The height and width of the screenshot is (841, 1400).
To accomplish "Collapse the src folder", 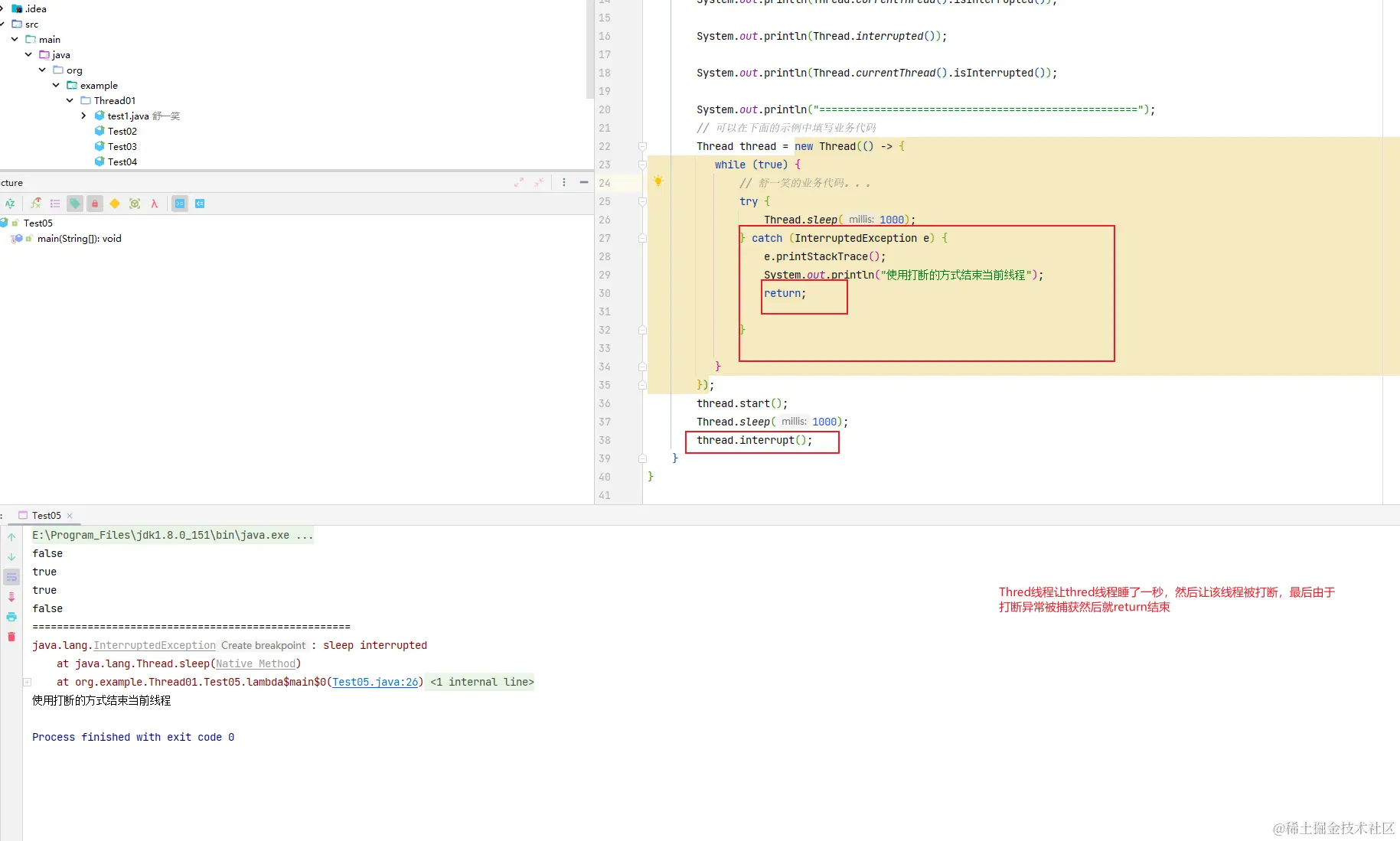I will click(2, 24).
